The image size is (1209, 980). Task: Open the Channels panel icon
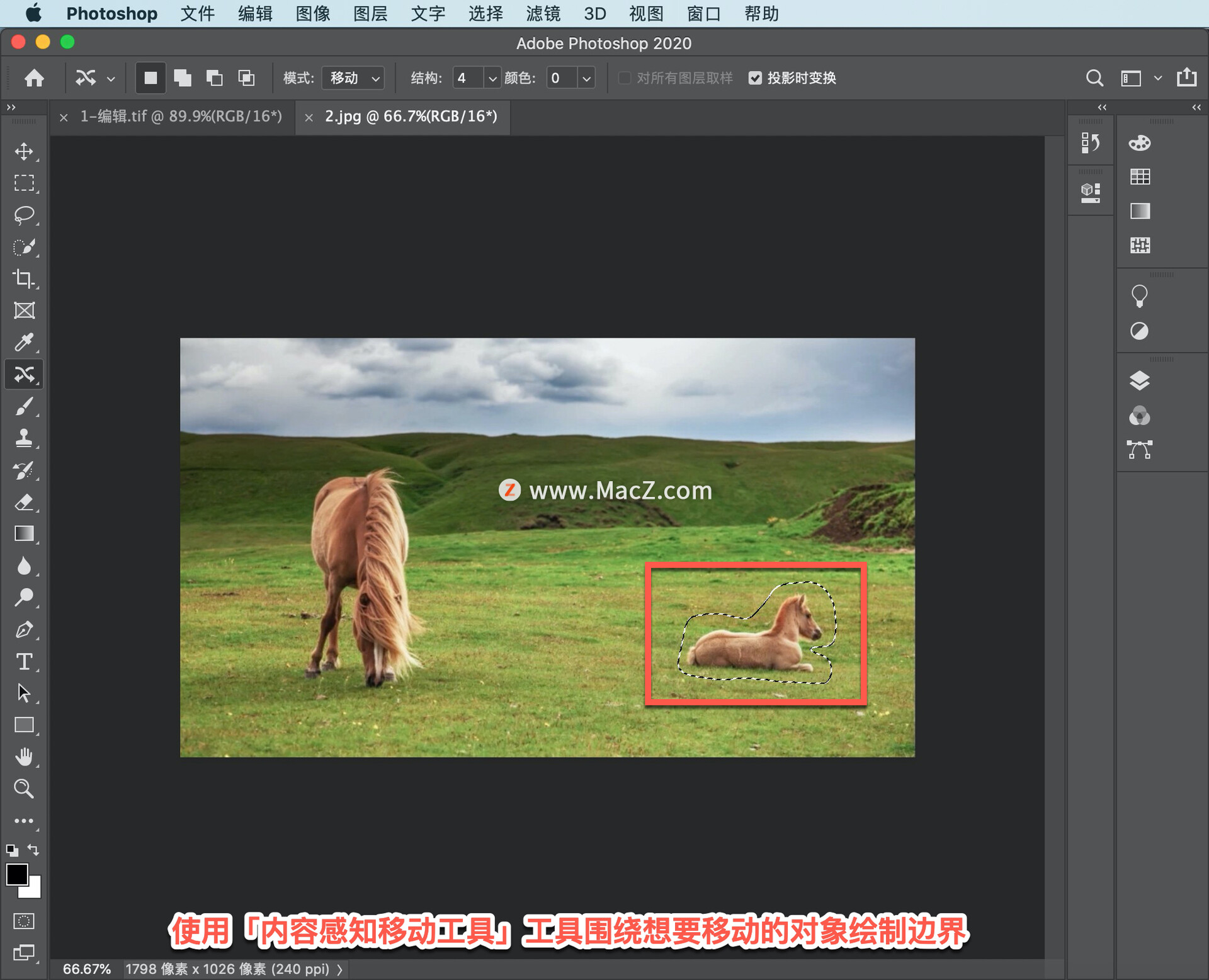click(1140, 416)
